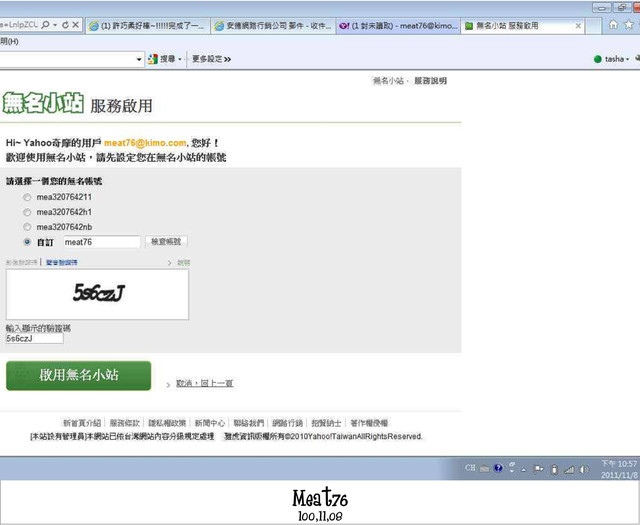640x525 pixels.
Task: Show hidden system tray icons arrow
Action: pos(524,469)
